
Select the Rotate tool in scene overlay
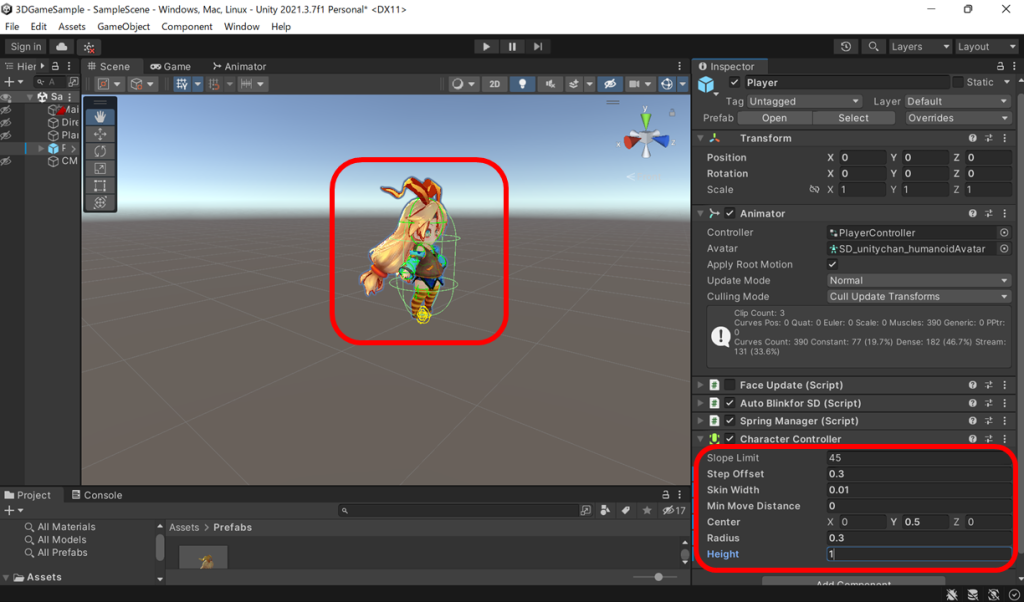point(100,151)
